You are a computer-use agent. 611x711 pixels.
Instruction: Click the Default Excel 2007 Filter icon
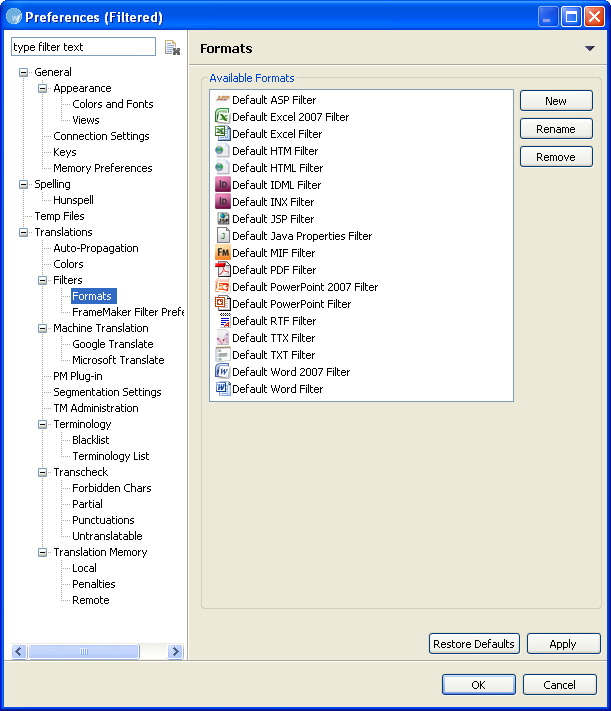tap(222, 117)
